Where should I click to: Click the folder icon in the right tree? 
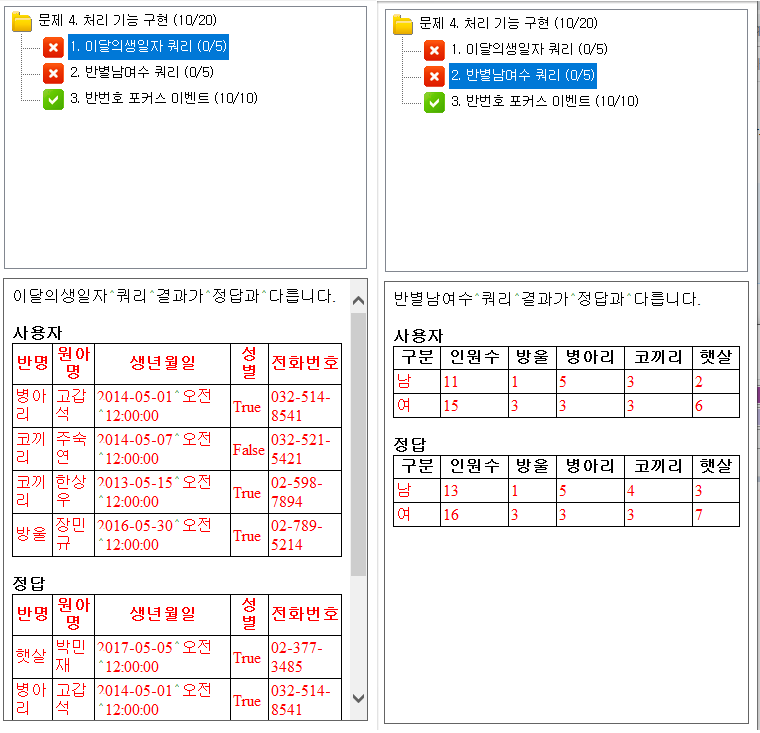(x=403, y=24)
